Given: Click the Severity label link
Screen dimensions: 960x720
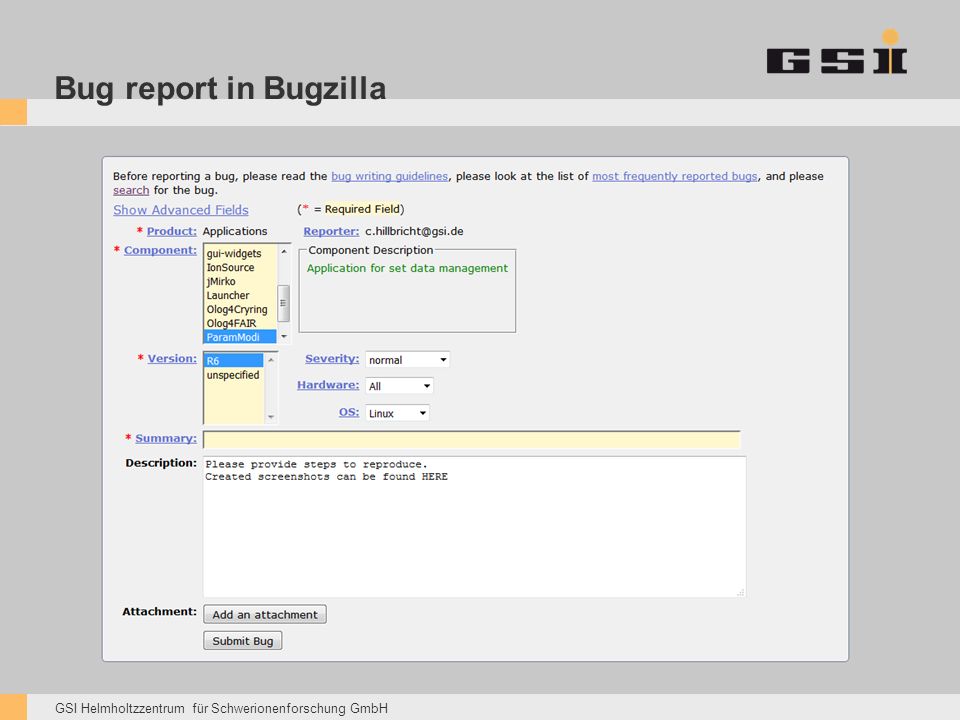Looking at the screenshot, I should point(332,359).
